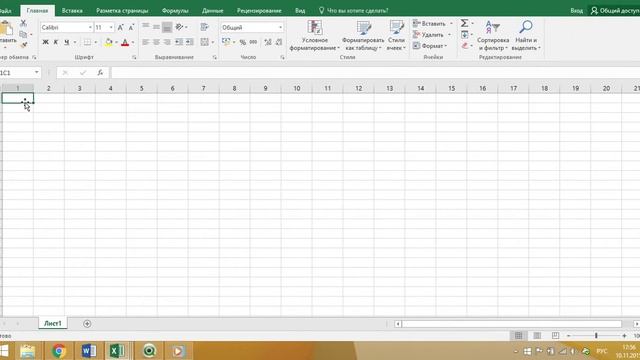Screen dimensions: 640x360
Task: Switch to the Данные tab
Action: pos(213,11)
